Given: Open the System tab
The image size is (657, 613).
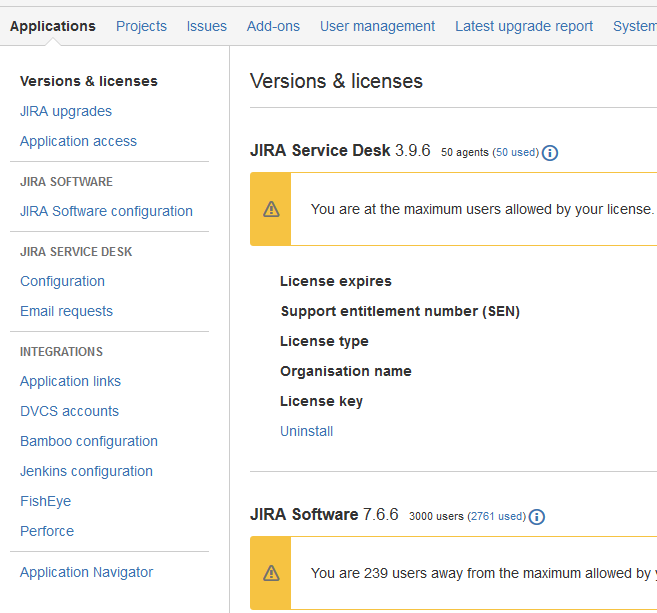Looking at the screenshot, I should [x=635, y=26].
